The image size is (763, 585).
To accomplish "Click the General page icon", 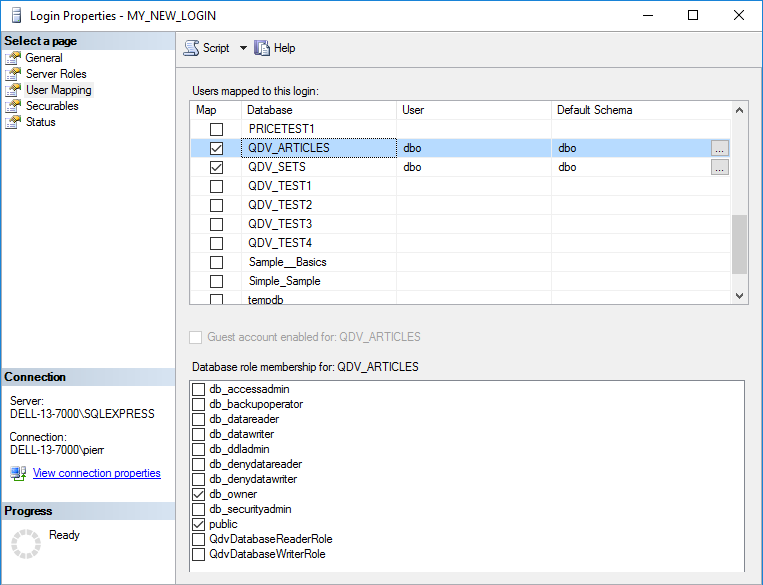I will point(13,58).
